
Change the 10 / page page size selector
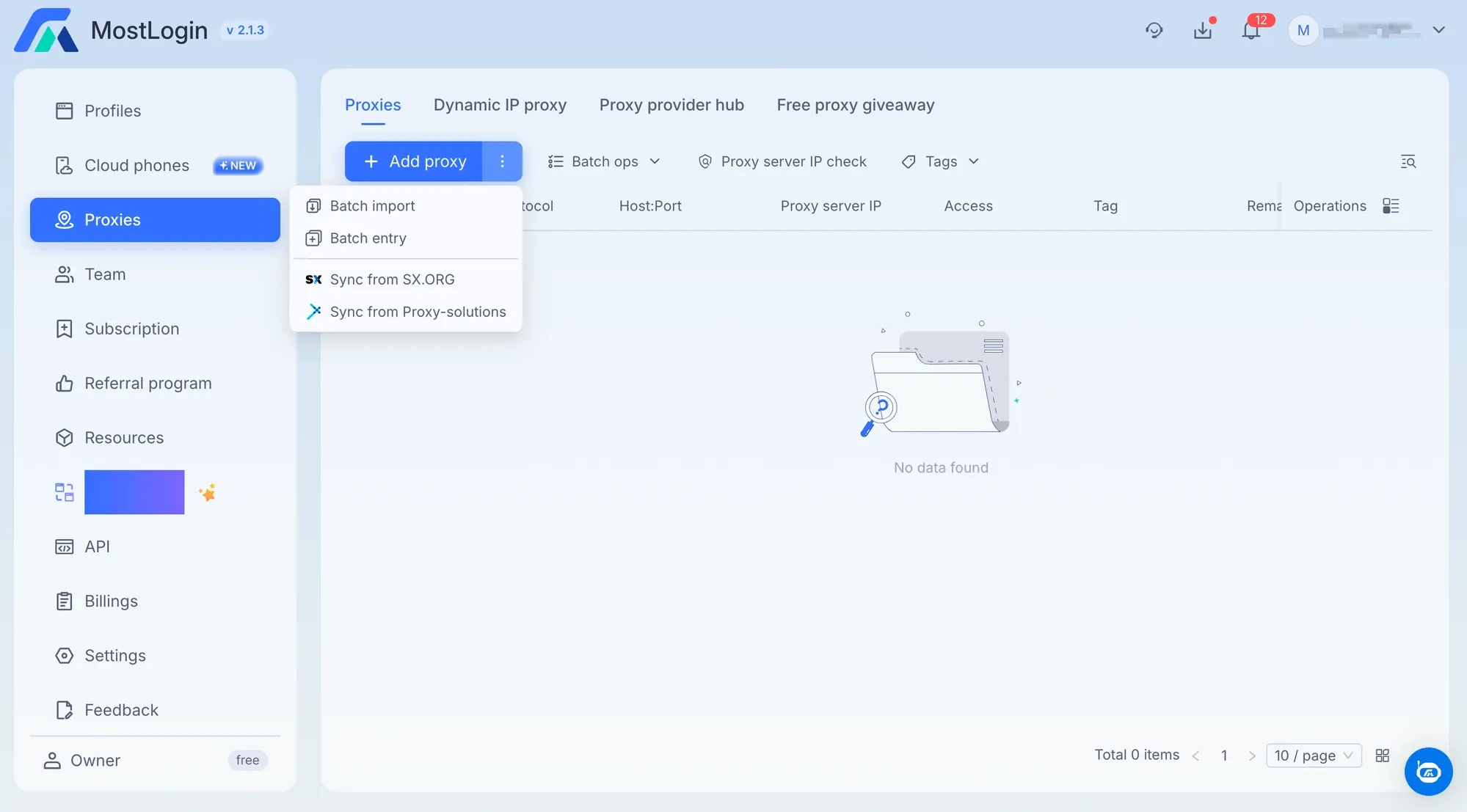1314,756
